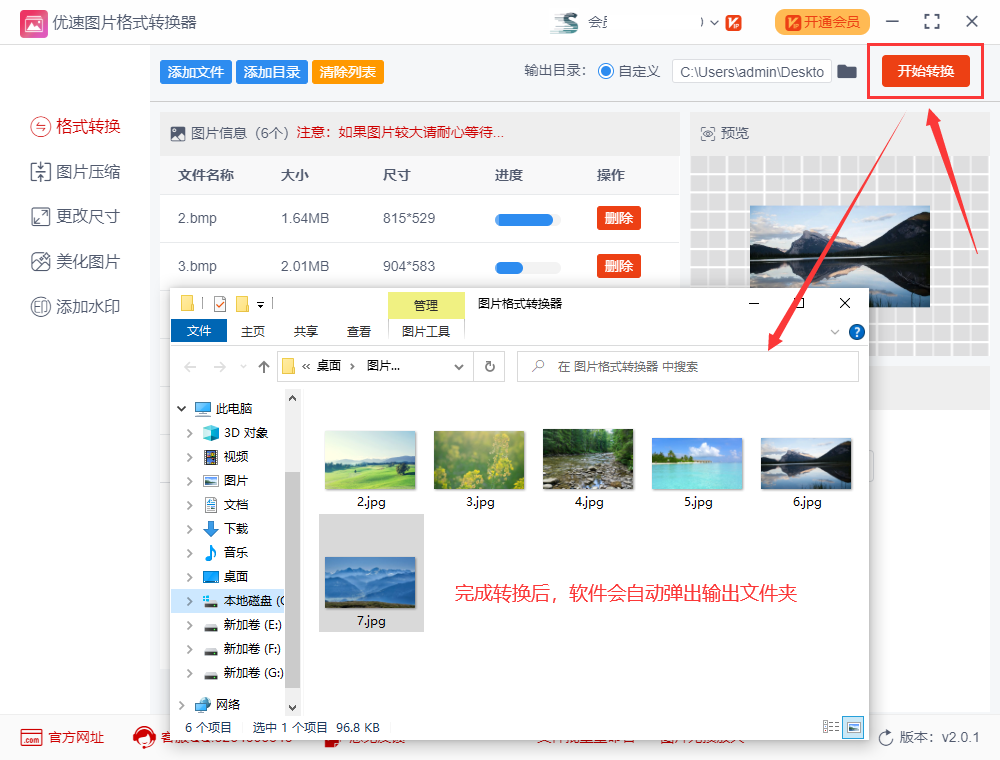Click the 官方网址 icon at bottom
The height and width of the screenshot is (760, 1000).
coord(31,738)
